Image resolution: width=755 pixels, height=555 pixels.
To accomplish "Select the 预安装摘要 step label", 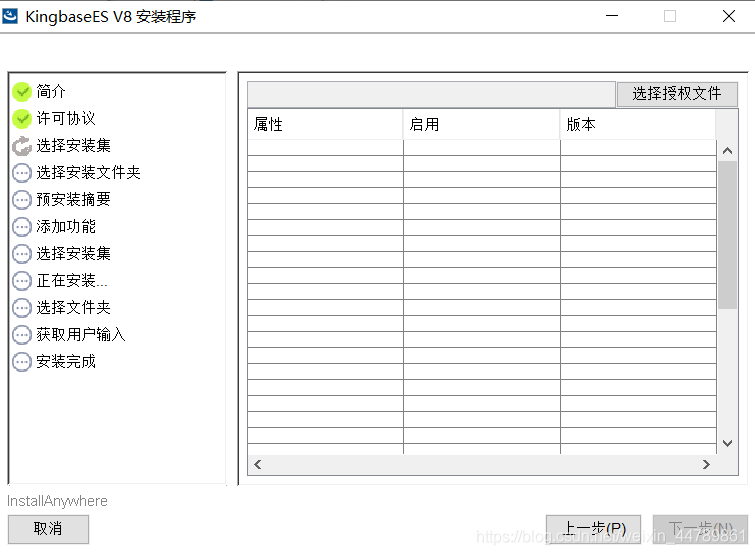I will 74,199.
